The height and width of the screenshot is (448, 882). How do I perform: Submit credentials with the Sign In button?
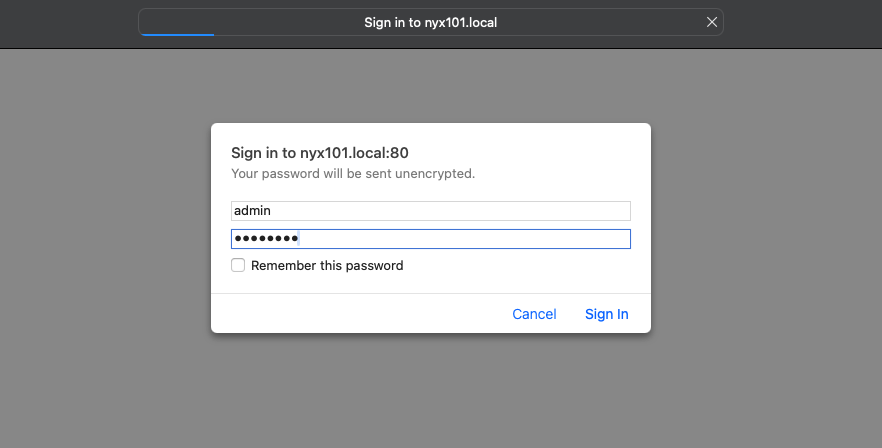point(606,314)
